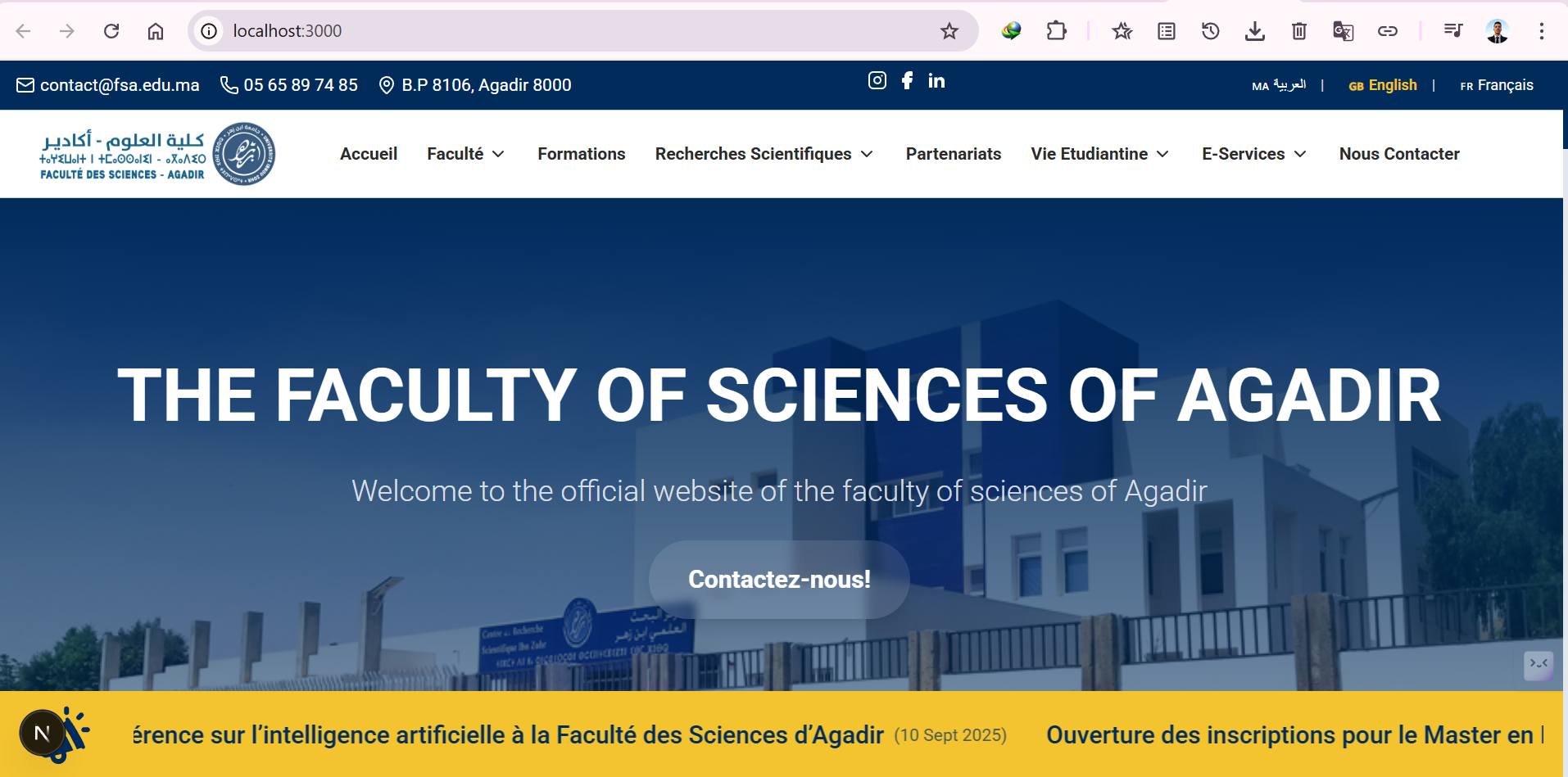Open the Instagram social icon
This screenshot has width=1568, height=777.
(877, 80)
